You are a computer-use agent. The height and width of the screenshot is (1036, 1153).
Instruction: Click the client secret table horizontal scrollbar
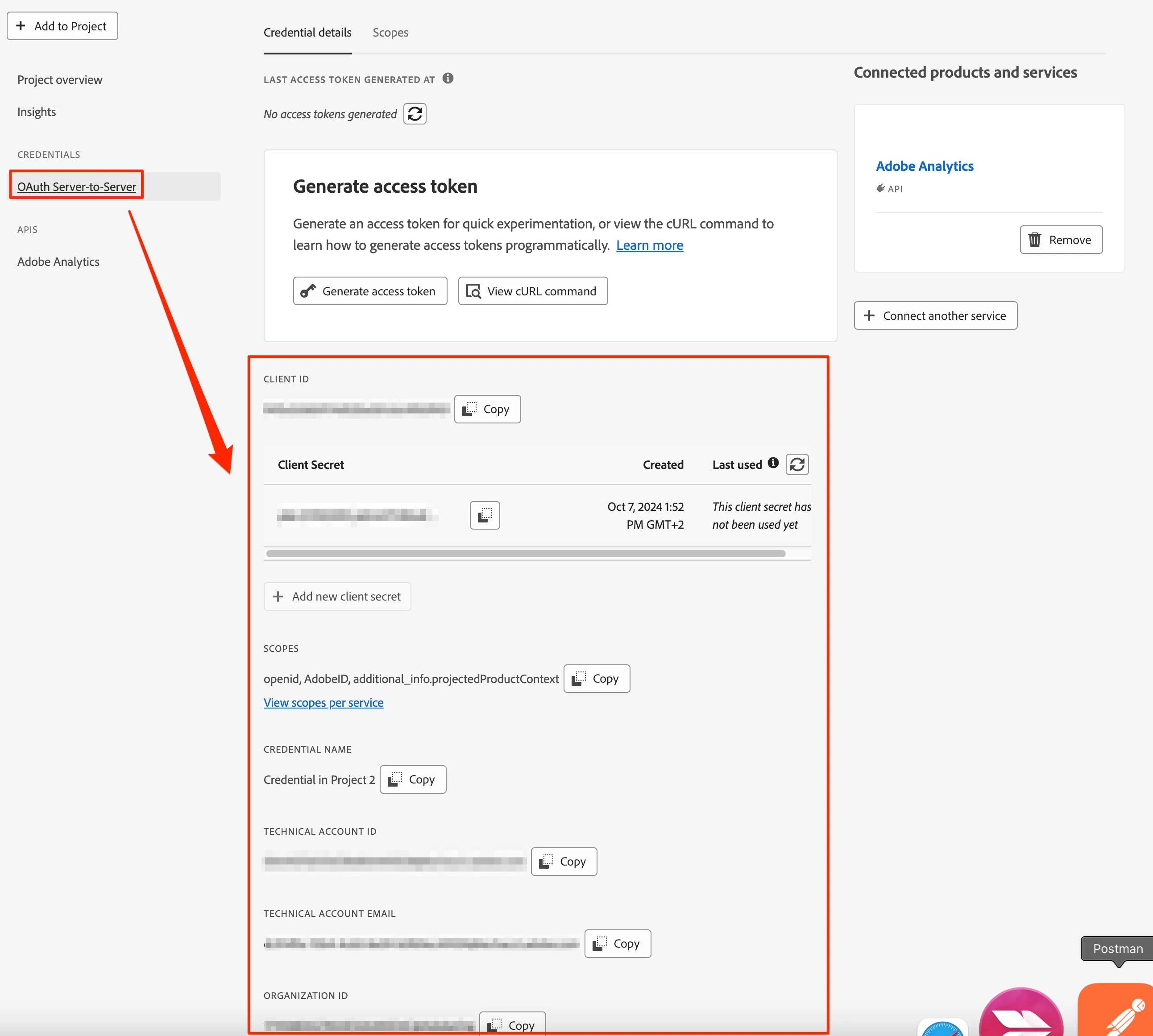tap(526, 554)
